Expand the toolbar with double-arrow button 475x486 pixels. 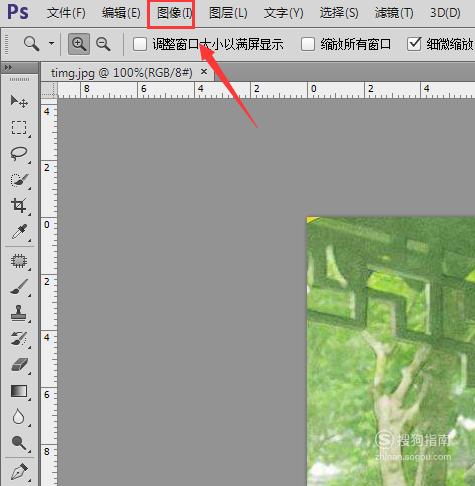[x=9, y=68]
